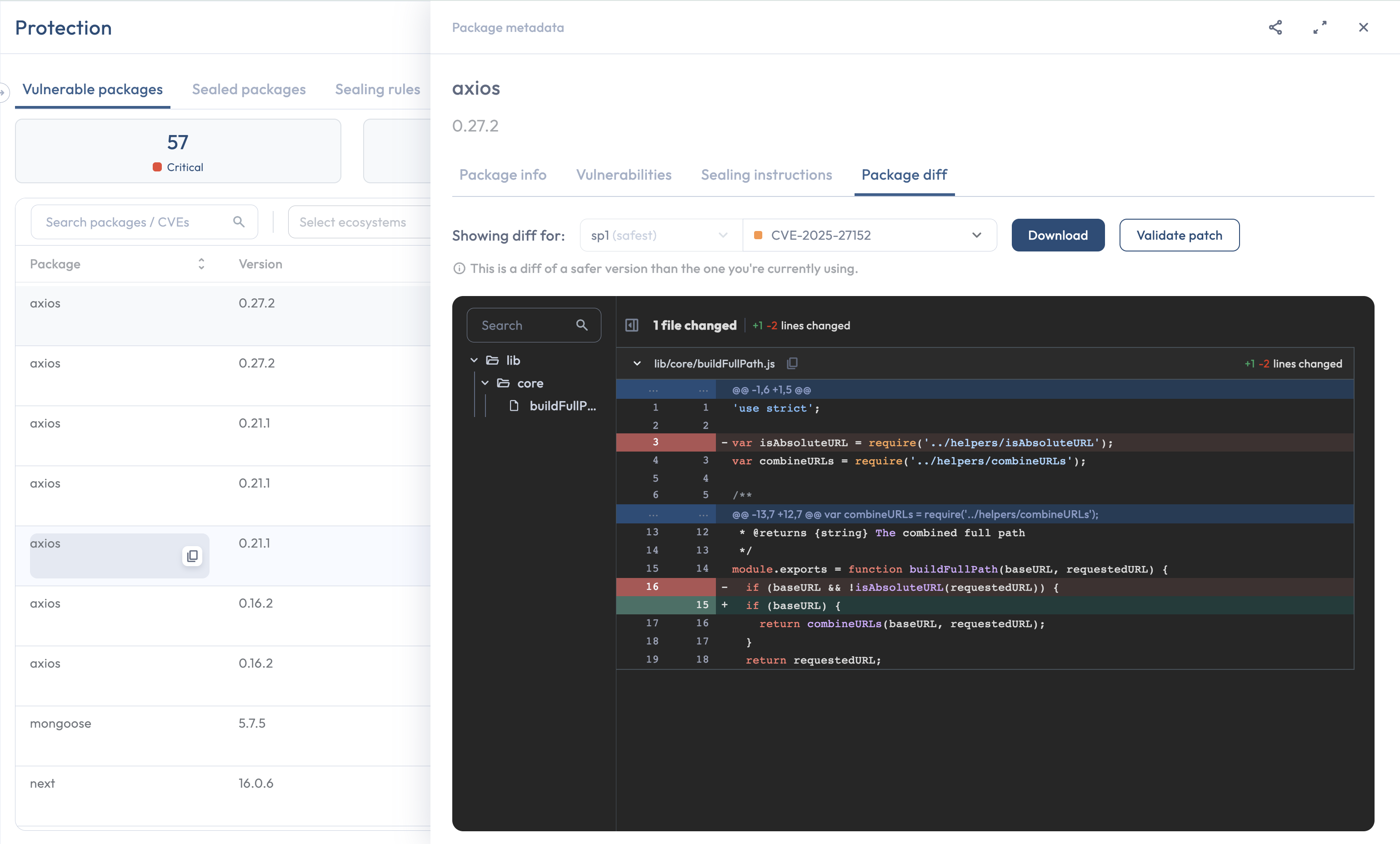
Task: Click the search magnifier in packages search box
Action: click(x=239, y=221)
